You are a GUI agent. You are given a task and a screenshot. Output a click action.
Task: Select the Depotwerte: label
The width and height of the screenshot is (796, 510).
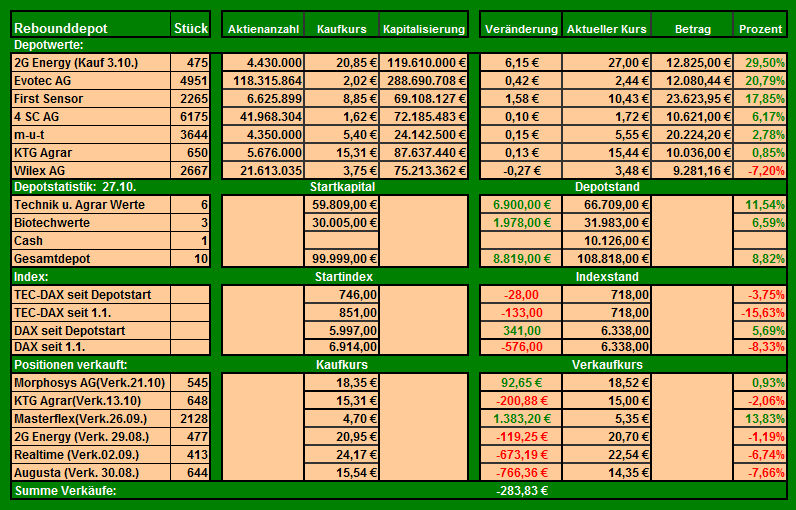point(48,45)
